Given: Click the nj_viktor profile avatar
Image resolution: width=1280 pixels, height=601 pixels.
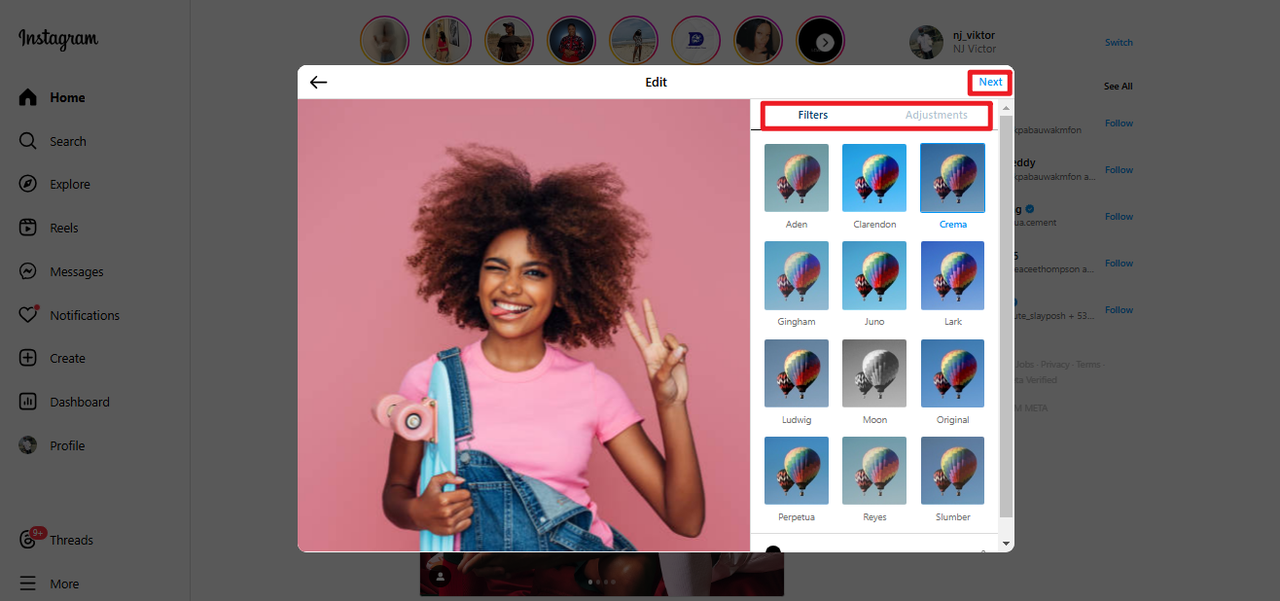Looking at the screenshot, I should click(926, 42).
